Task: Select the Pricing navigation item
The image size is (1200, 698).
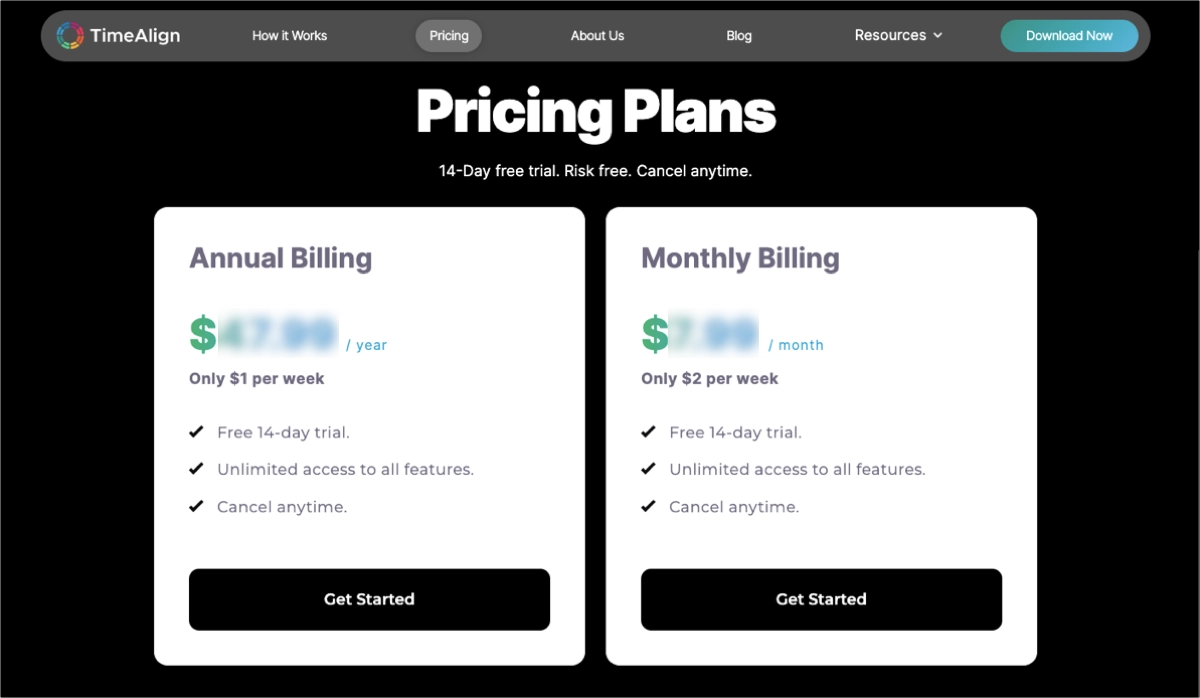Action: 448,35
